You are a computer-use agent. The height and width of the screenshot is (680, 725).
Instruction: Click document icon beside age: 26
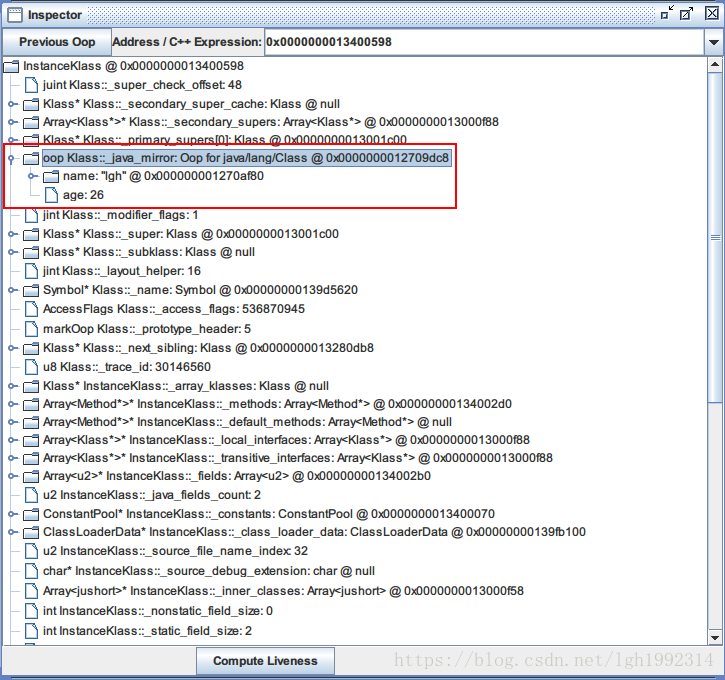(x=51, y=195)
